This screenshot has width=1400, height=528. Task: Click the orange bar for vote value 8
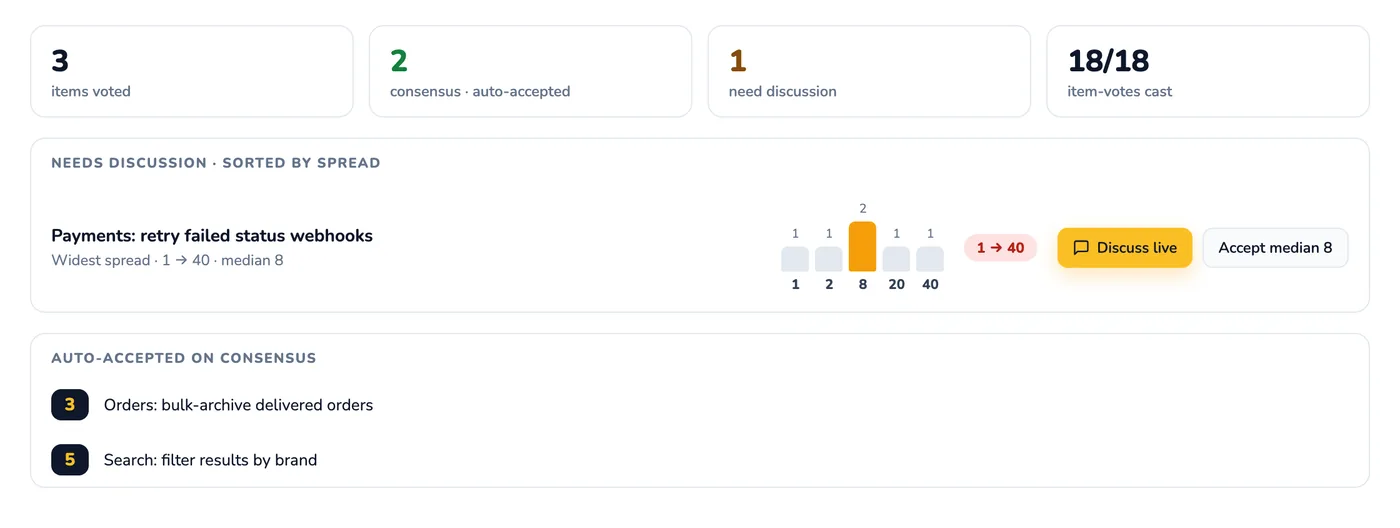point(862,247)
